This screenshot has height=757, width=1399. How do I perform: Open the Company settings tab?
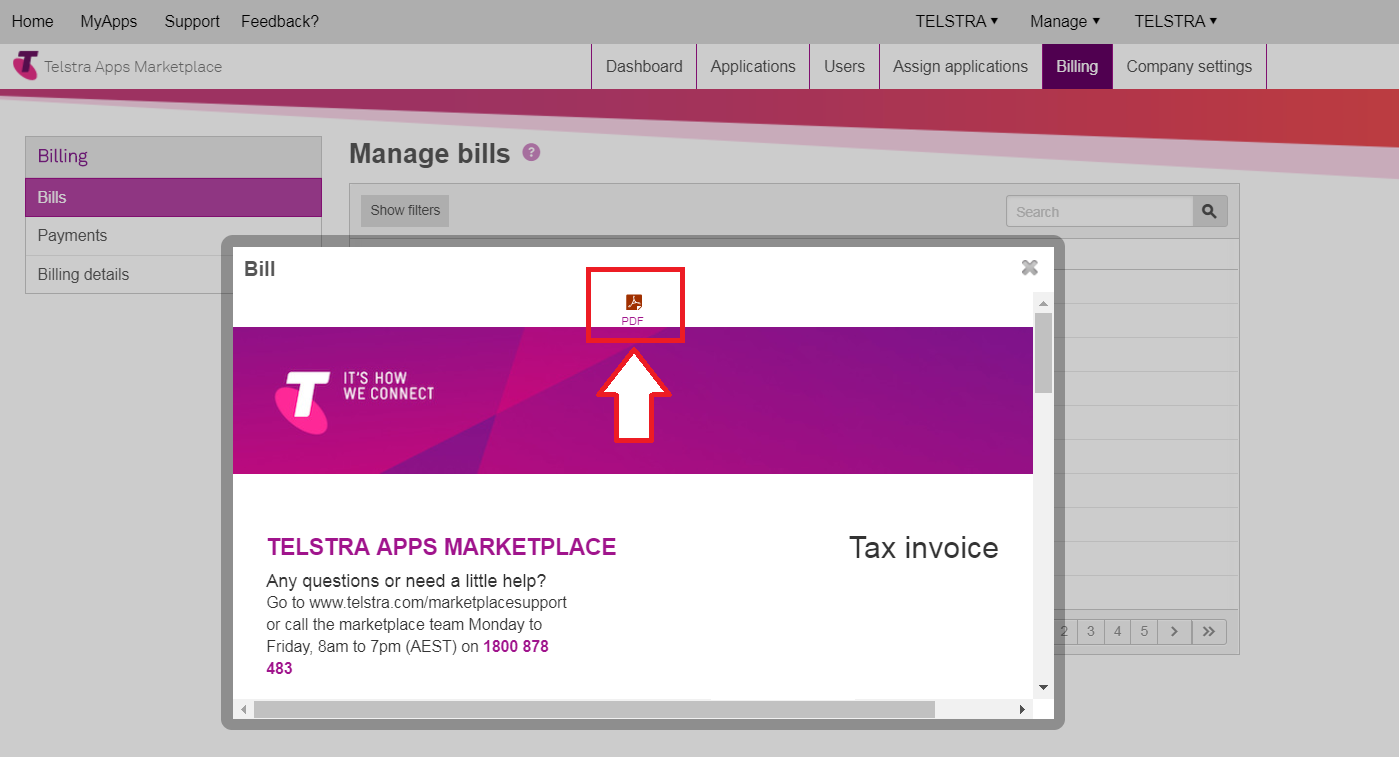tap(1188, 67)
